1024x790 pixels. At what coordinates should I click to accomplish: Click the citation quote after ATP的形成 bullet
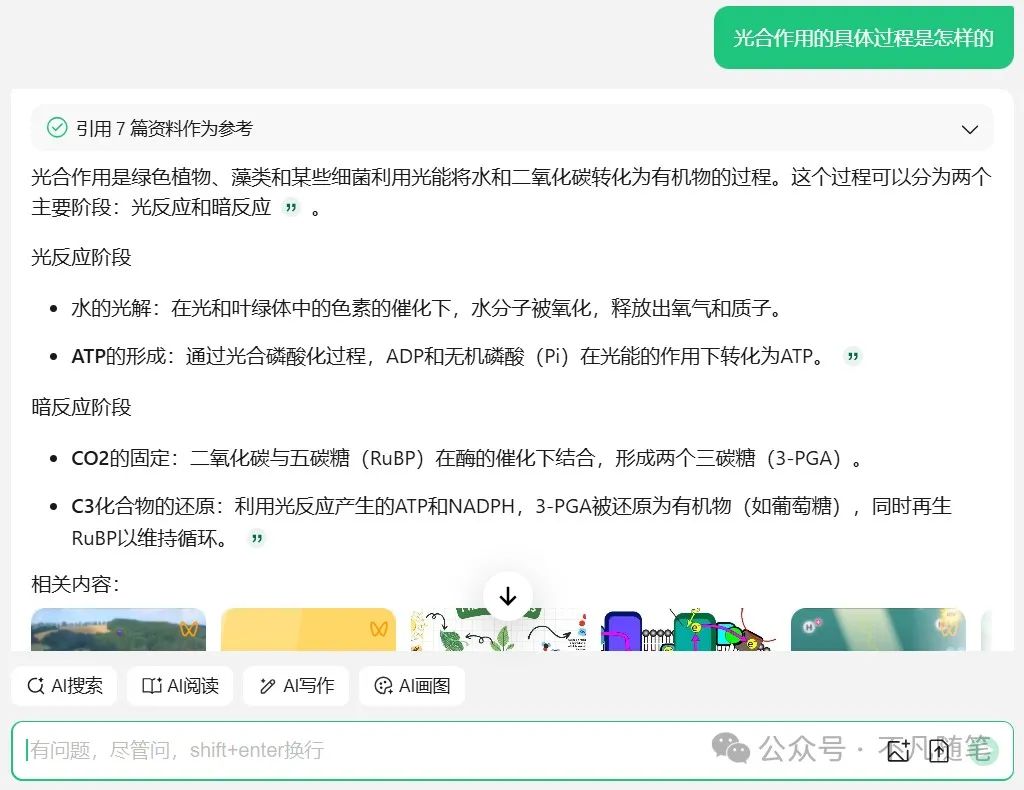coord(851,355)
